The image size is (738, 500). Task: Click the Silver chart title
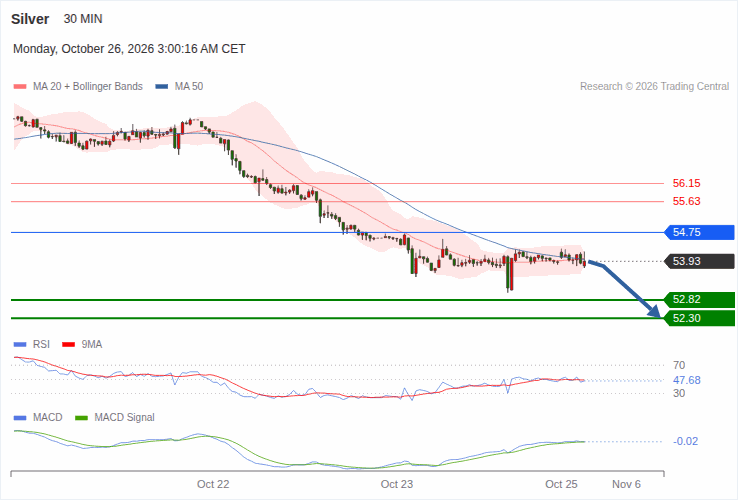30,19
